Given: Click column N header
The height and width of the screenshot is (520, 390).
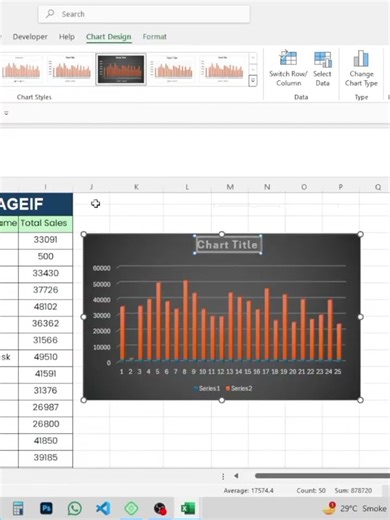Looking at the screenshot, I should pos(267,187).
